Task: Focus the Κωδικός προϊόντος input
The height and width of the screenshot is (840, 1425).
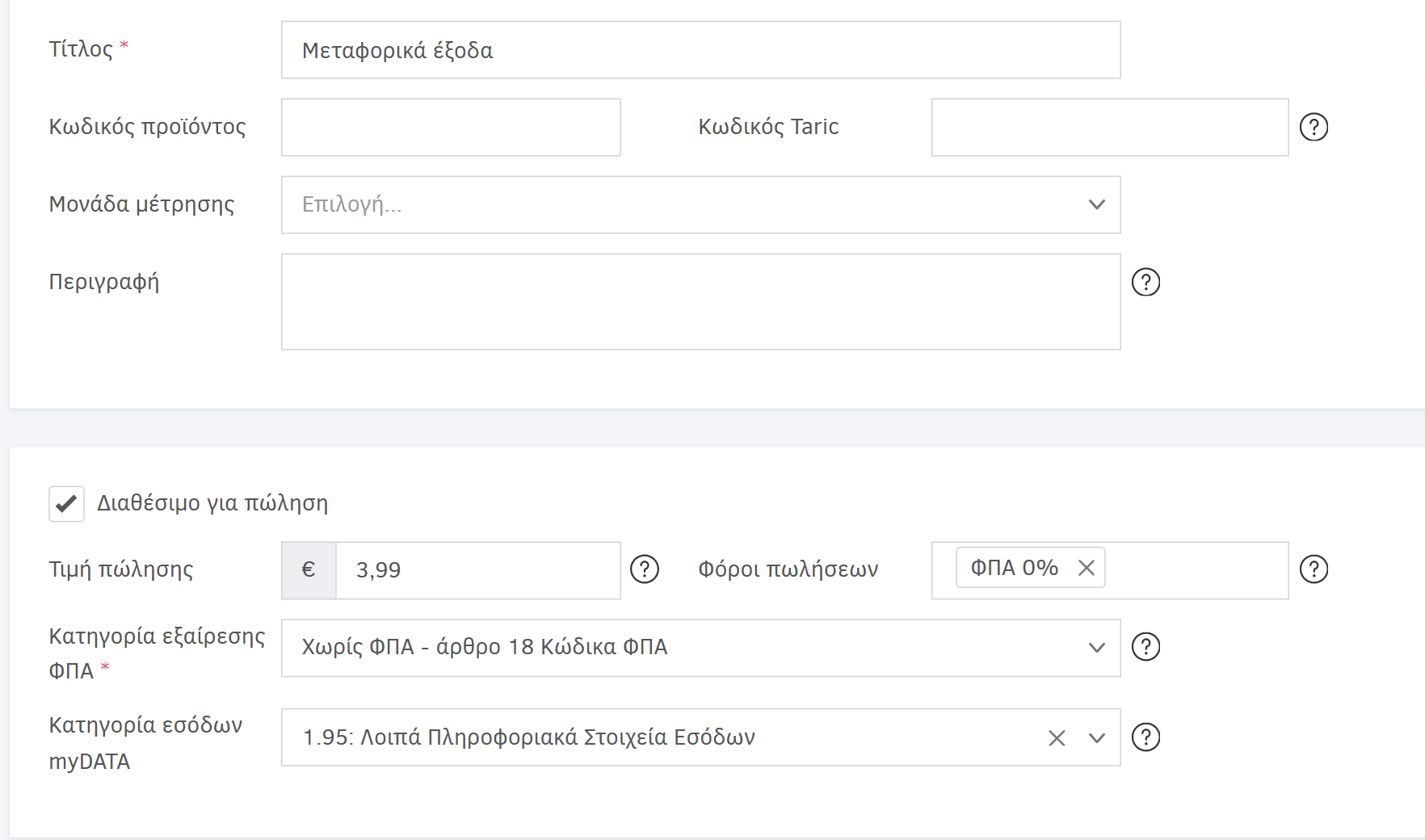Action: [450, 128]
